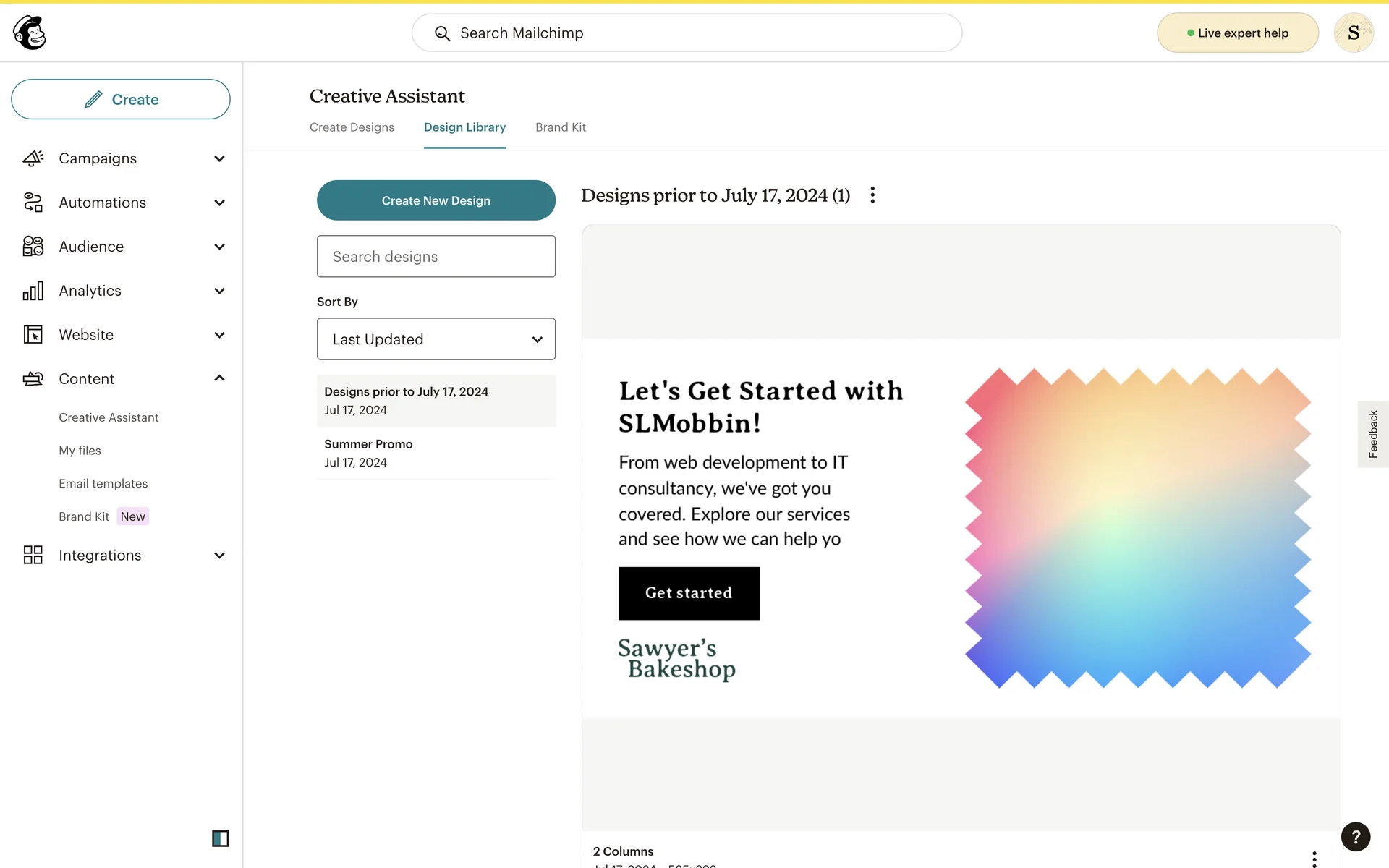
Task: Click the Automations flow icon
Action: (x=33, y=203)
